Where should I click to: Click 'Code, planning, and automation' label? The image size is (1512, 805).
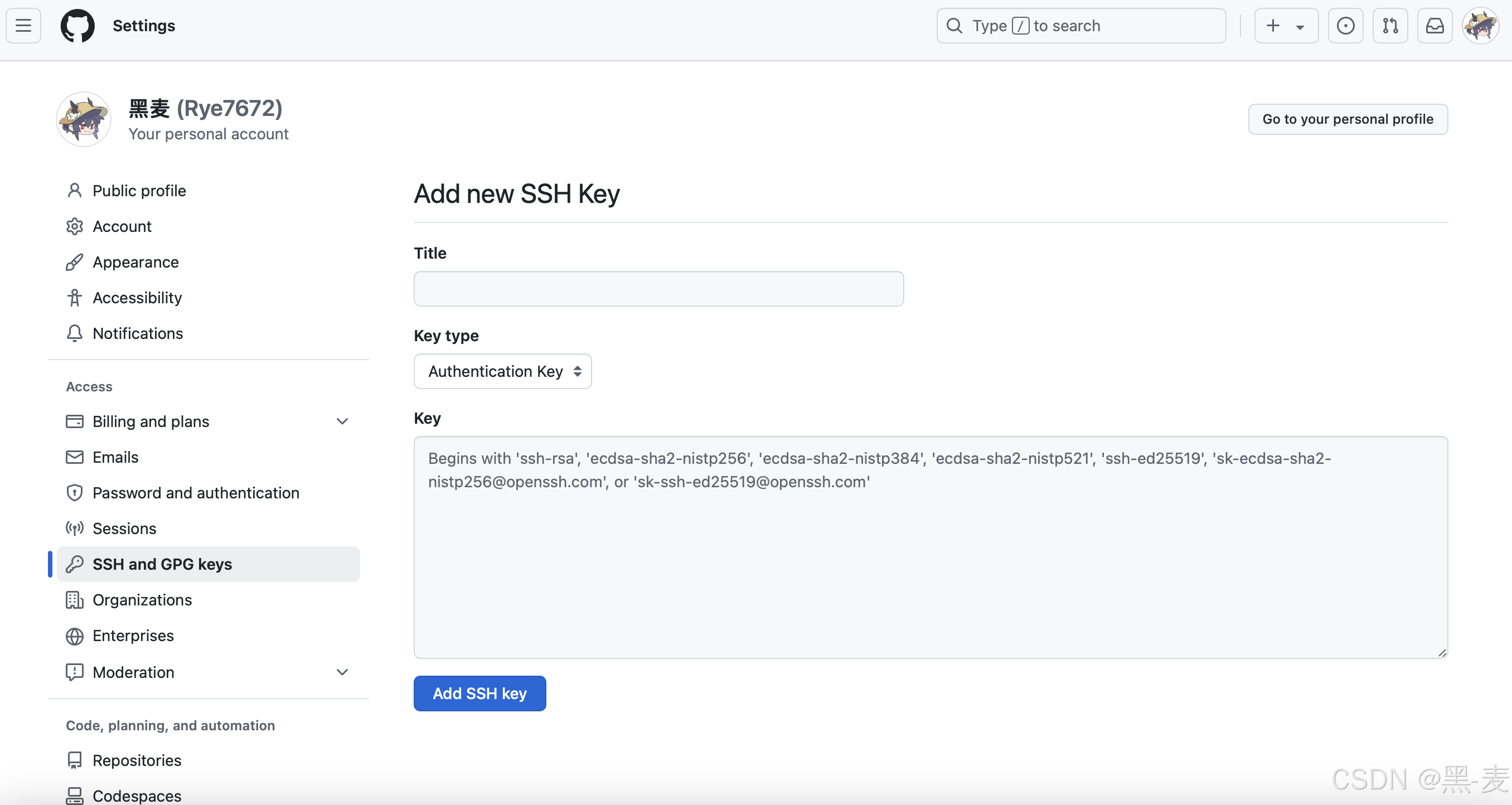170,726
